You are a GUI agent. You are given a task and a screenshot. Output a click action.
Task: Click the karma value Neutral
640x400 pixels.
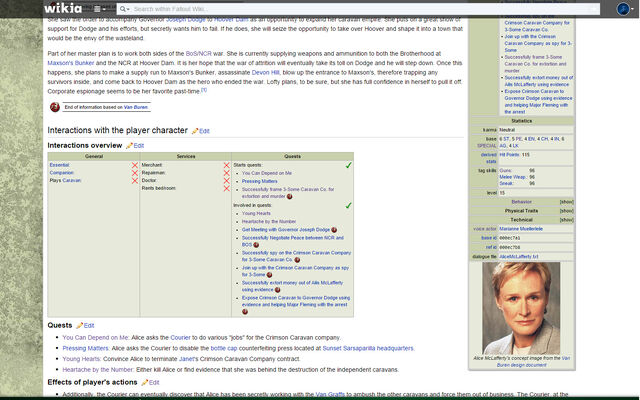507,130
